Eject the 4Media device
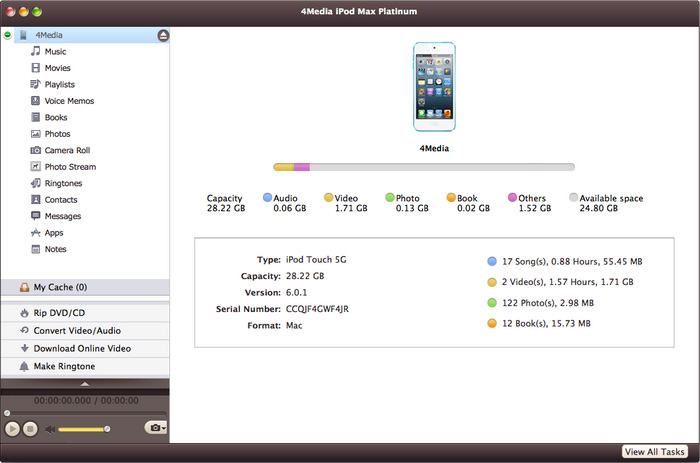This screenshot has width=700, height=463. click(163, 35)
